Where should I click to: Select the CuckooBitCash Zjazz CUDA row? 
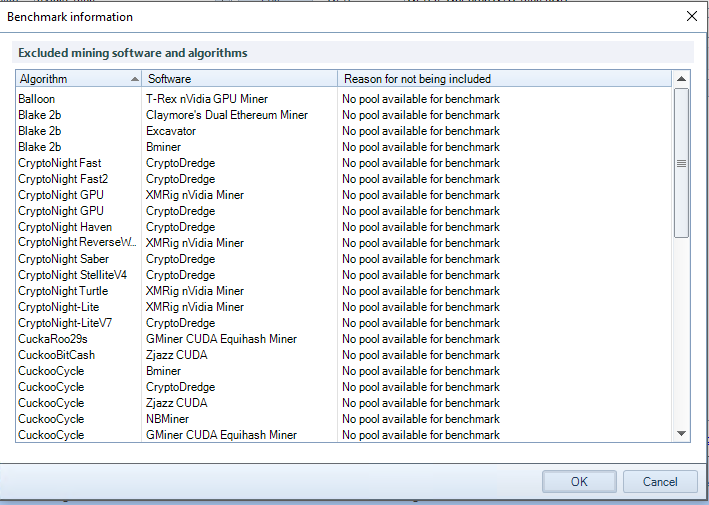(344, 355)
